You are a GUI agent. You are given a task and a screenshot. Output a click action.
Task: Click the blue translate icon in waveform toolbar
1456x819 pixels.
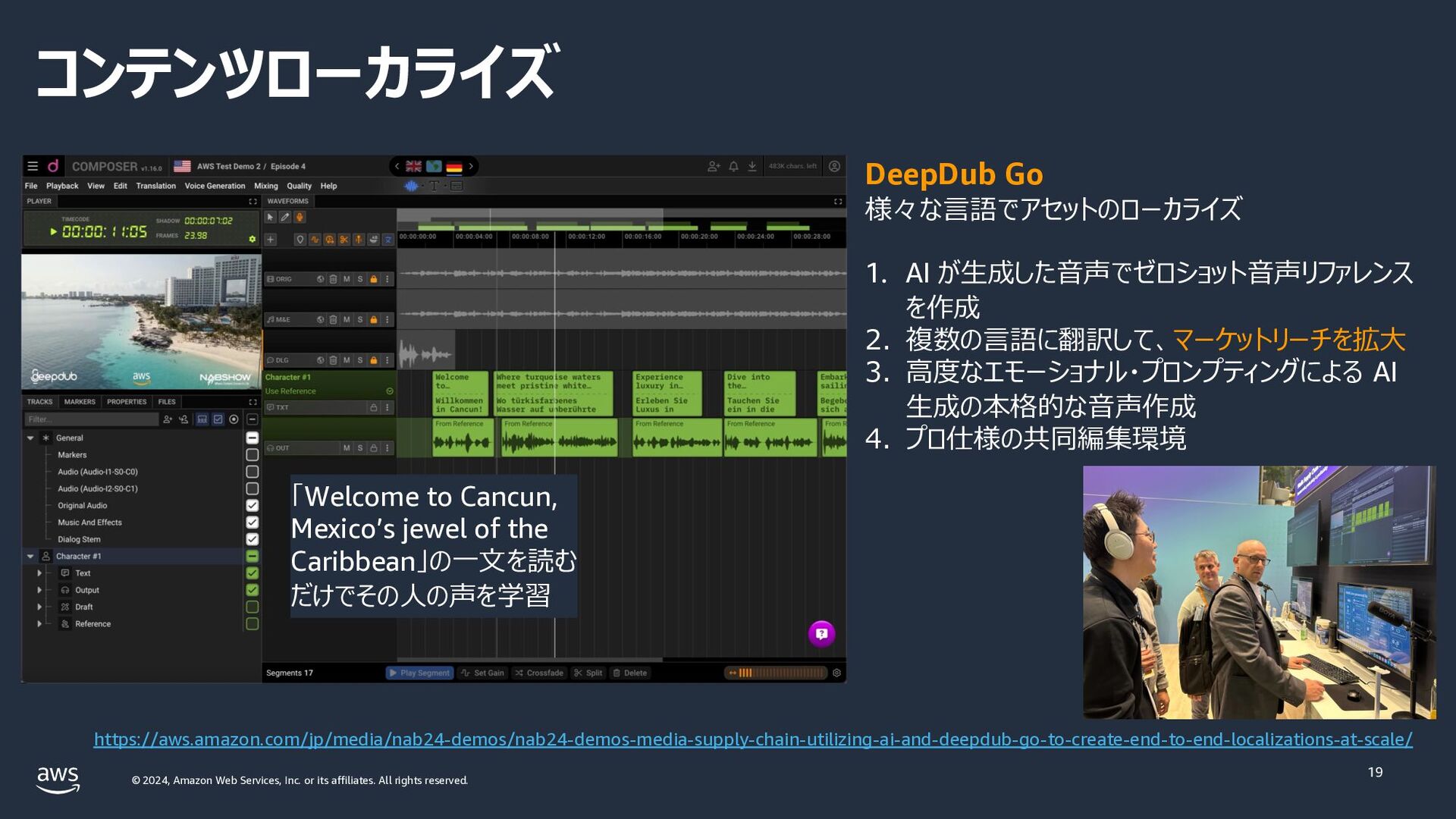coord(388,240)
